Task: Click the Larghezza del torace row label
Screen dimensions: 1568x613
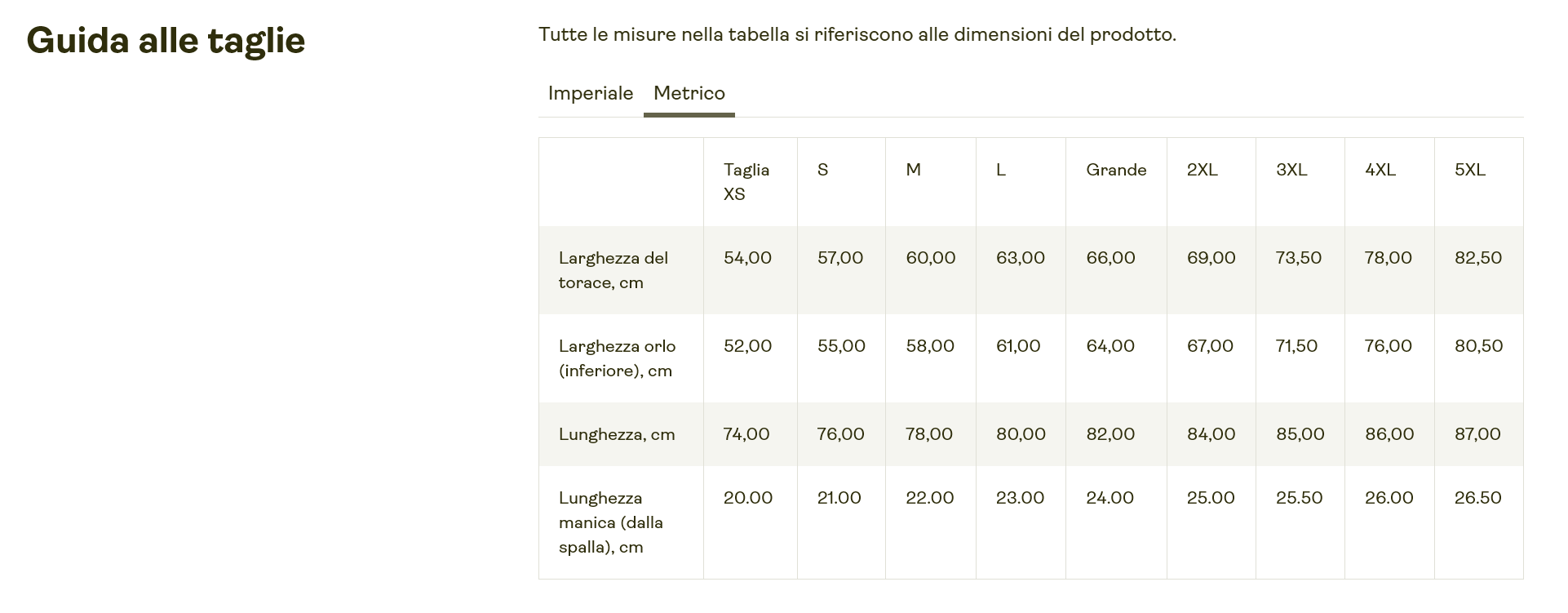Action: click(x=613, y=270)
